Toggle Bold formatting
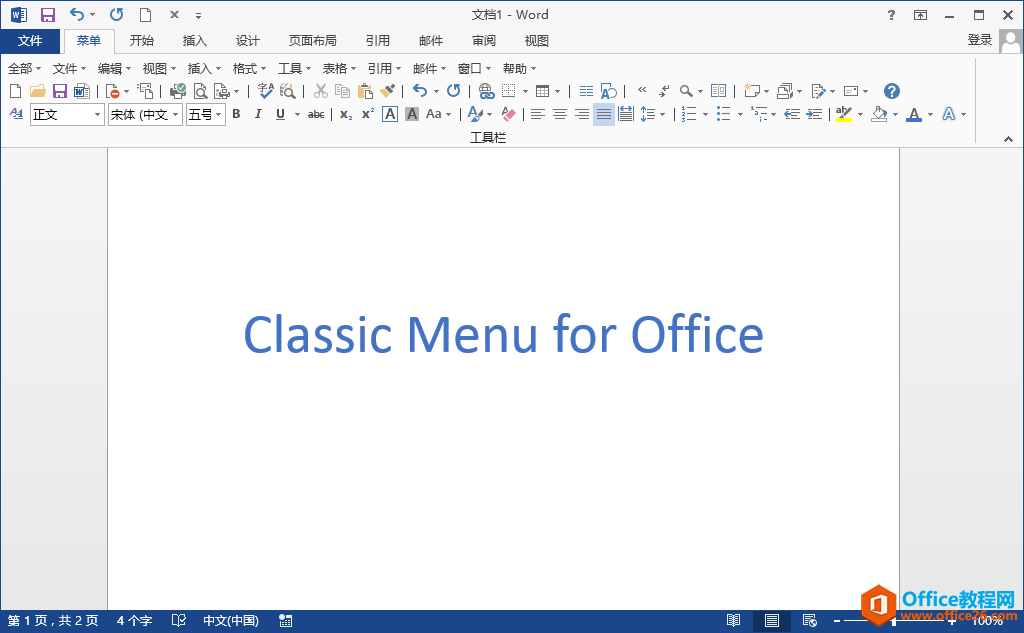This screenshot has width=1024, height=633. point(236,114)
